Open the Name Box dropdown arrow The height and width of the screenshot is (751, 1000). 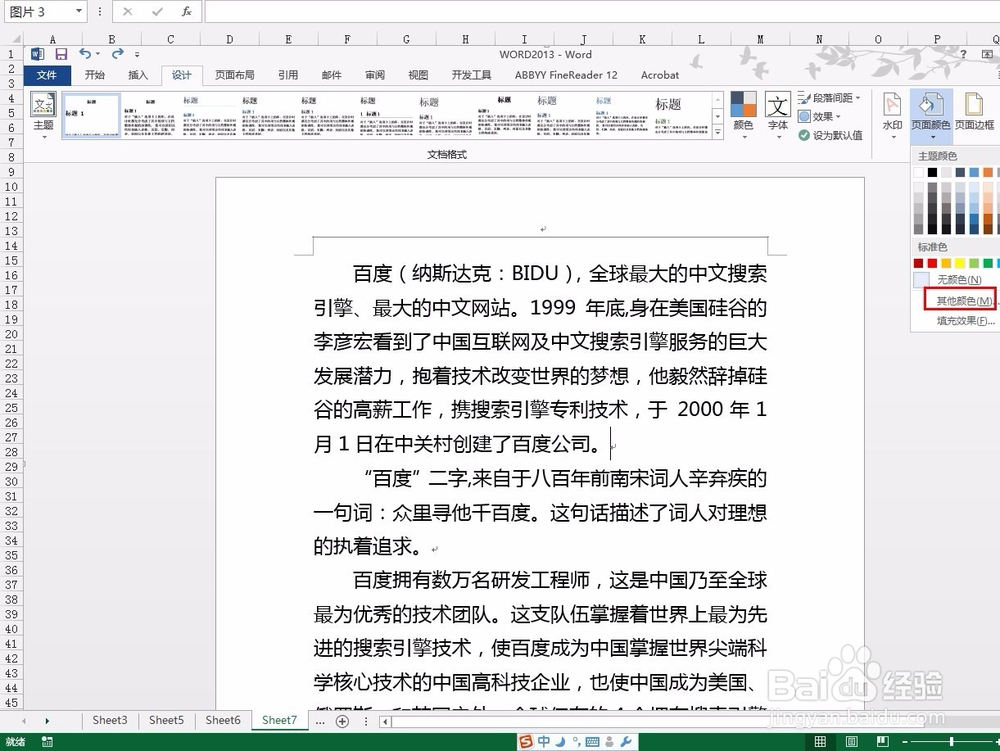pyautogui.click(x=78, y=11)
